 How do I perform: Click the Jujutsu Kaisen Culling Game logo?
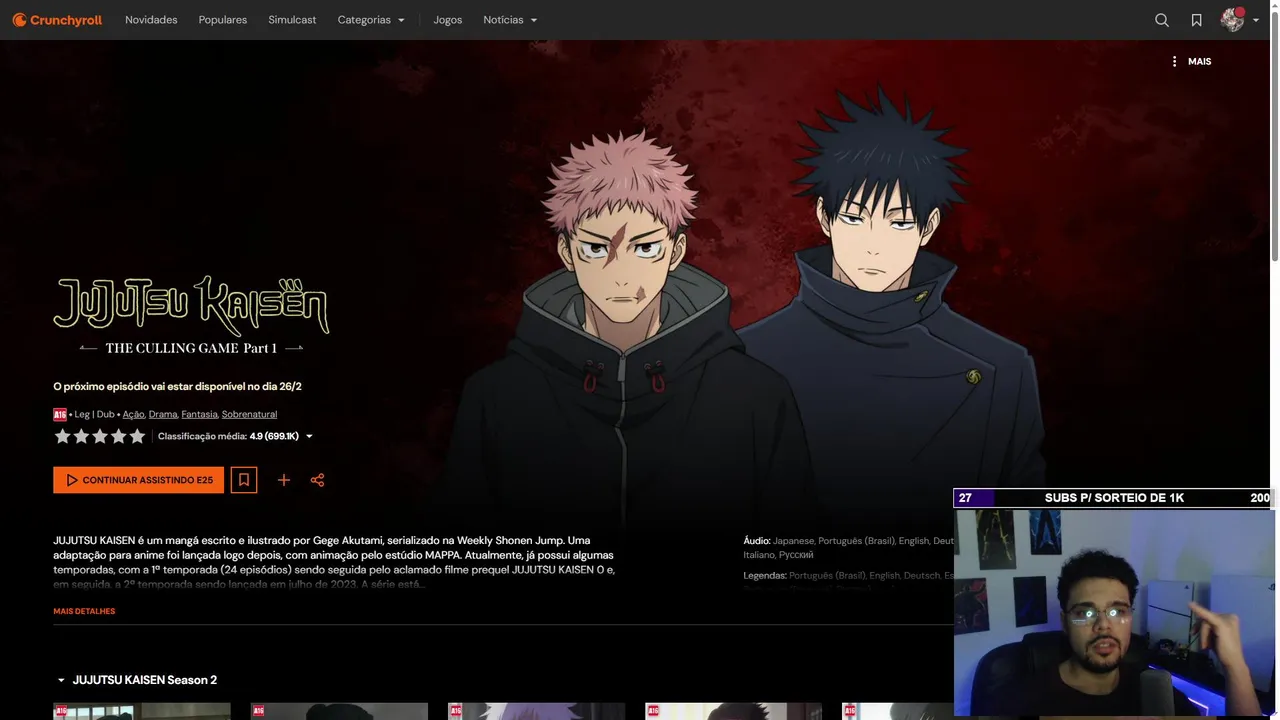point(191,315)
